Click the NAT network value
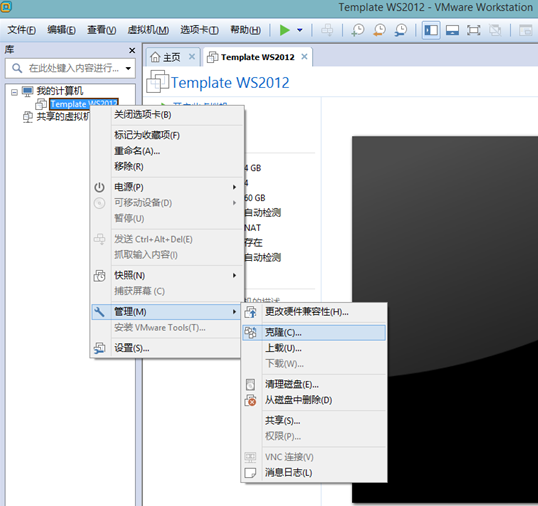 click(x=253, y=228)
